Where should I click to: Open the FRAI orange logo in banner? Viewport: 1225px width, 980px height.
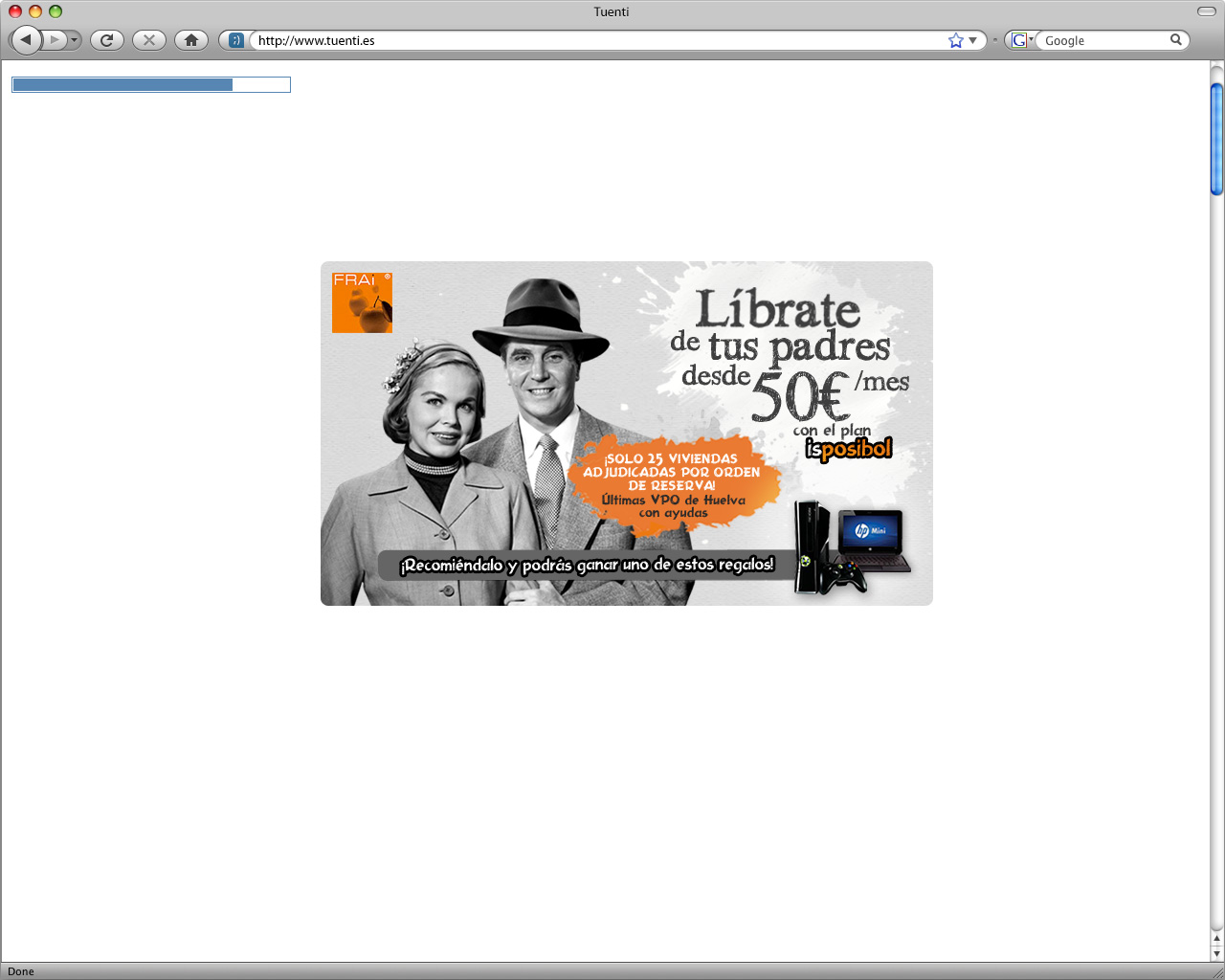click(x=362, y=302)
